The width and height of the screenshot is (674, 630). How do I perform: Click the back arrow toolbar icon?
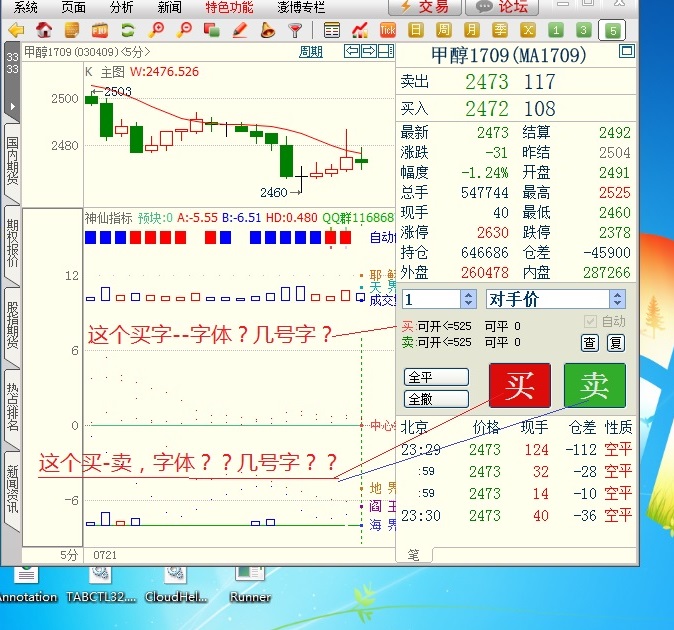click(16, 30)
